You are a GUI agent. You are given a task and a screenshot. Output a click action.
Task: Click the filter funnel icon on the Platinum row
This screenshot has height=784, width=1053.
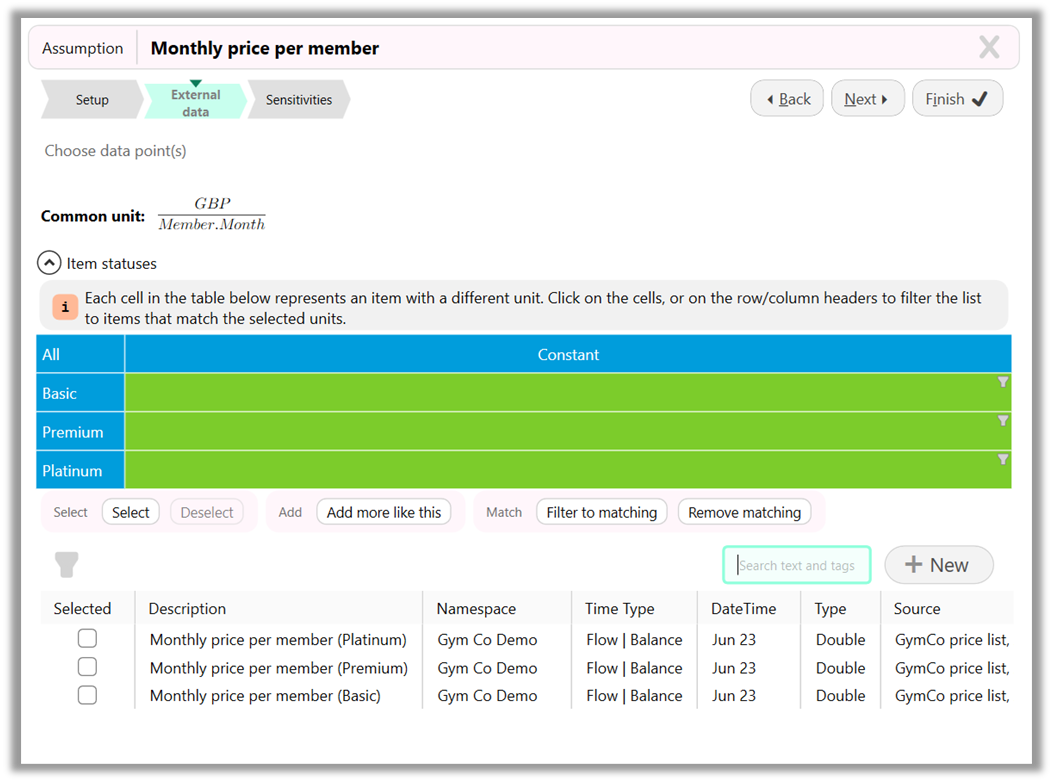click(1002, 459)
